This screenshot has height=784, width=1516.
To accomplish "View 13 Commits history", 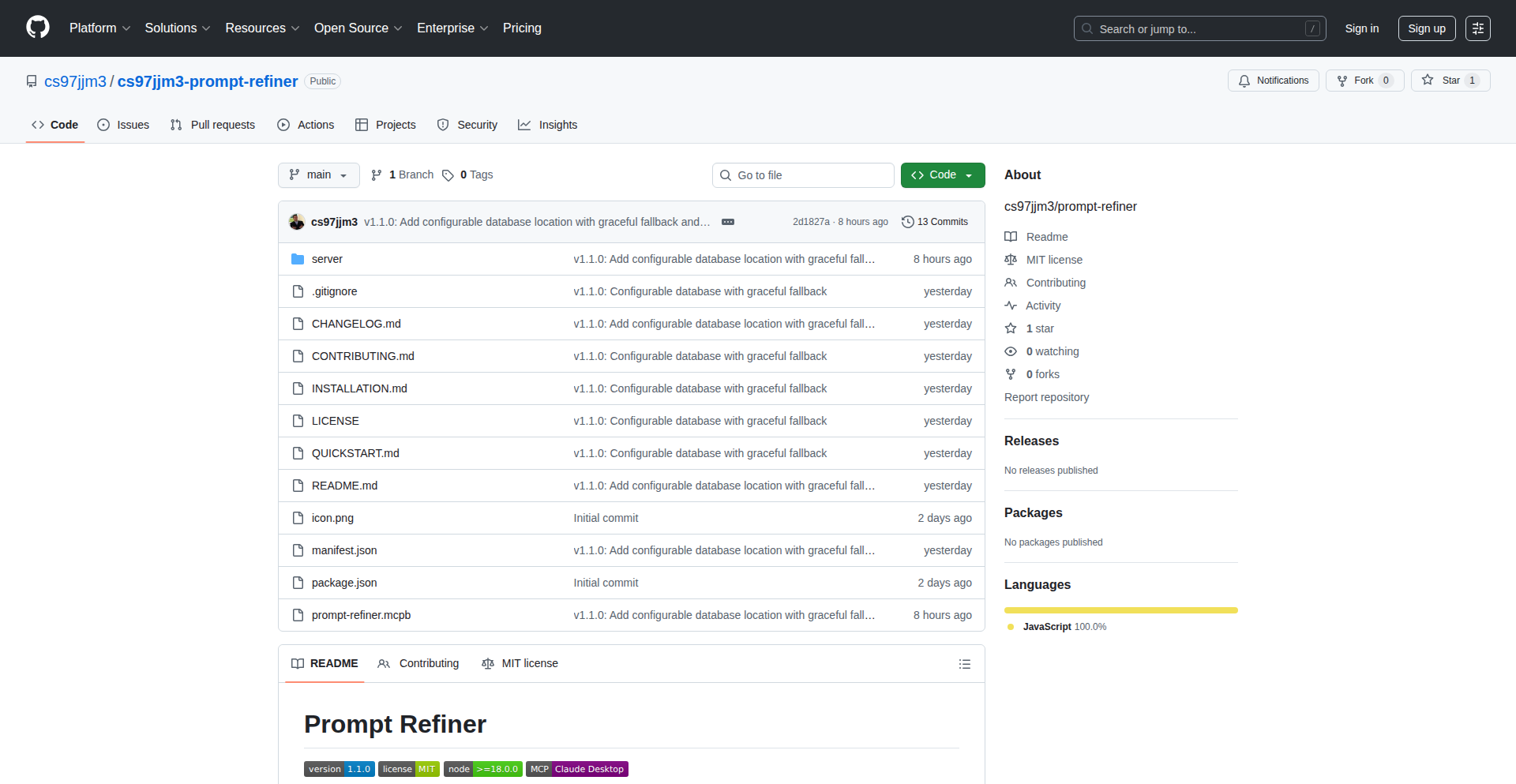I will [x=935, y=222].
